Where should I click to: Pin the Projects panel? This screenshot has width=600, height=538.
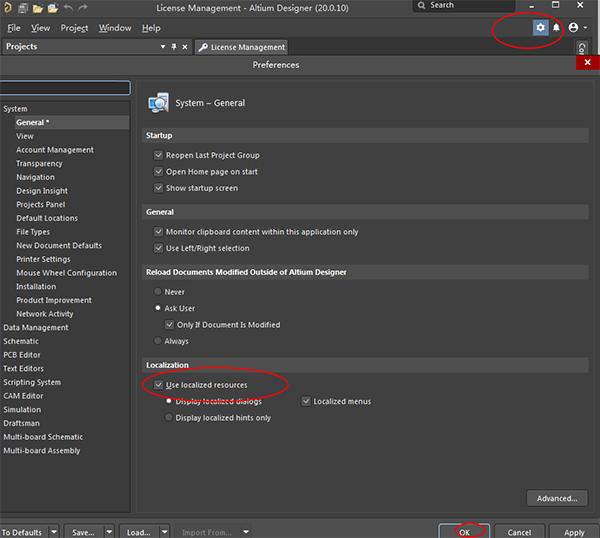point(174,47)
